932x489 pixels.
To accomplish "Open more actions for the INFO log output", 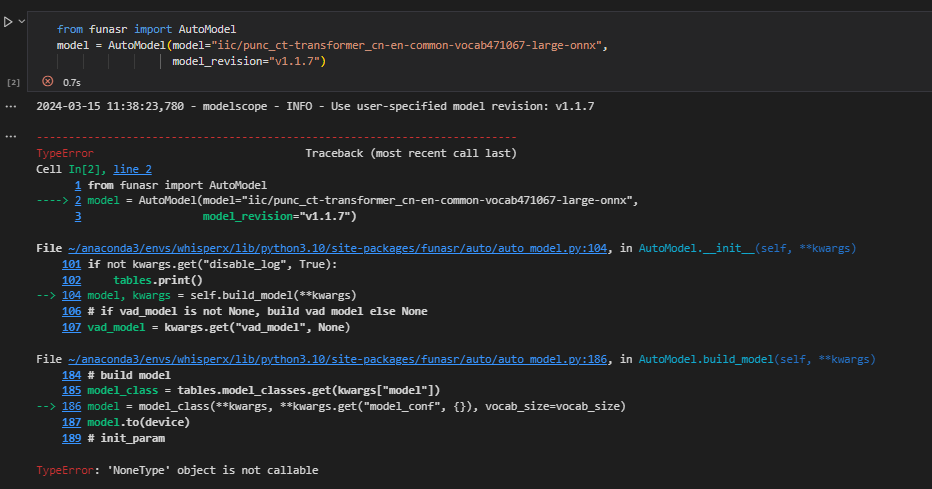I will coord(11,106).
